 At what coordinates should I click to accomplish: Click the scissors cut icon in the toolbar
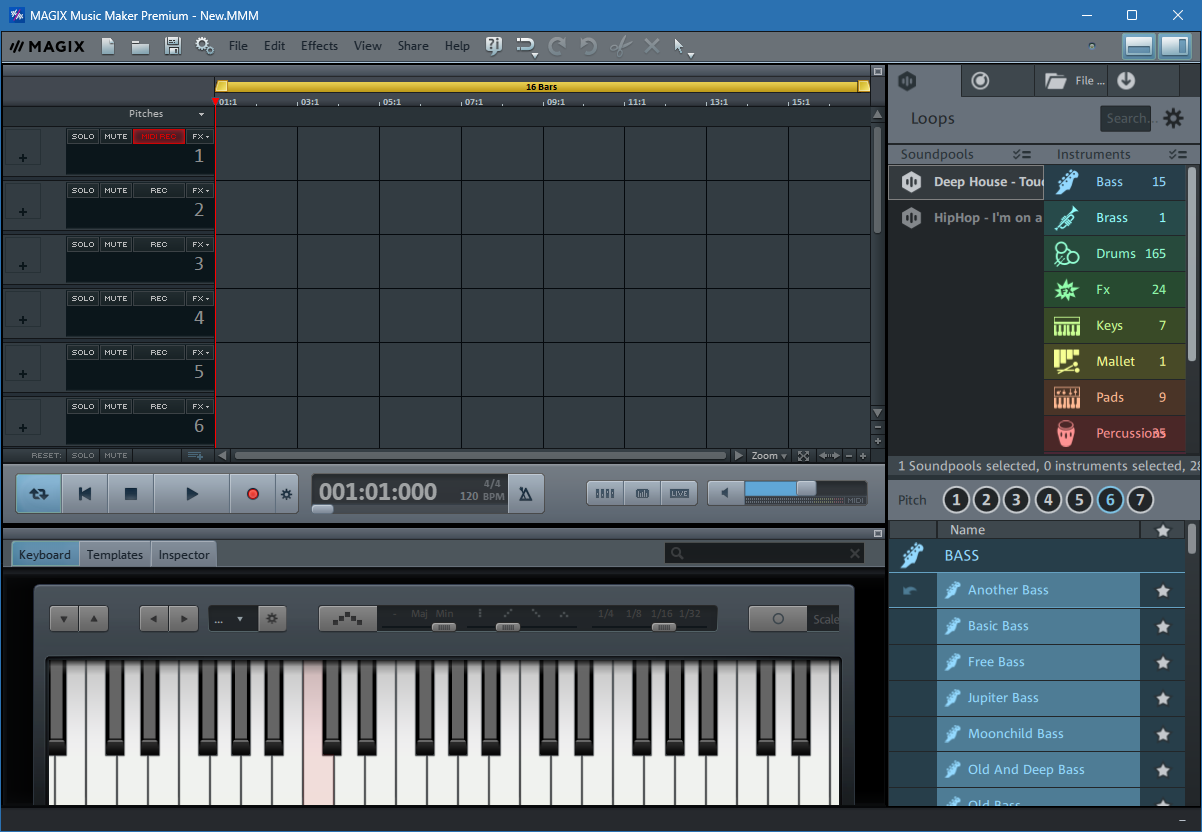(620, 46)
